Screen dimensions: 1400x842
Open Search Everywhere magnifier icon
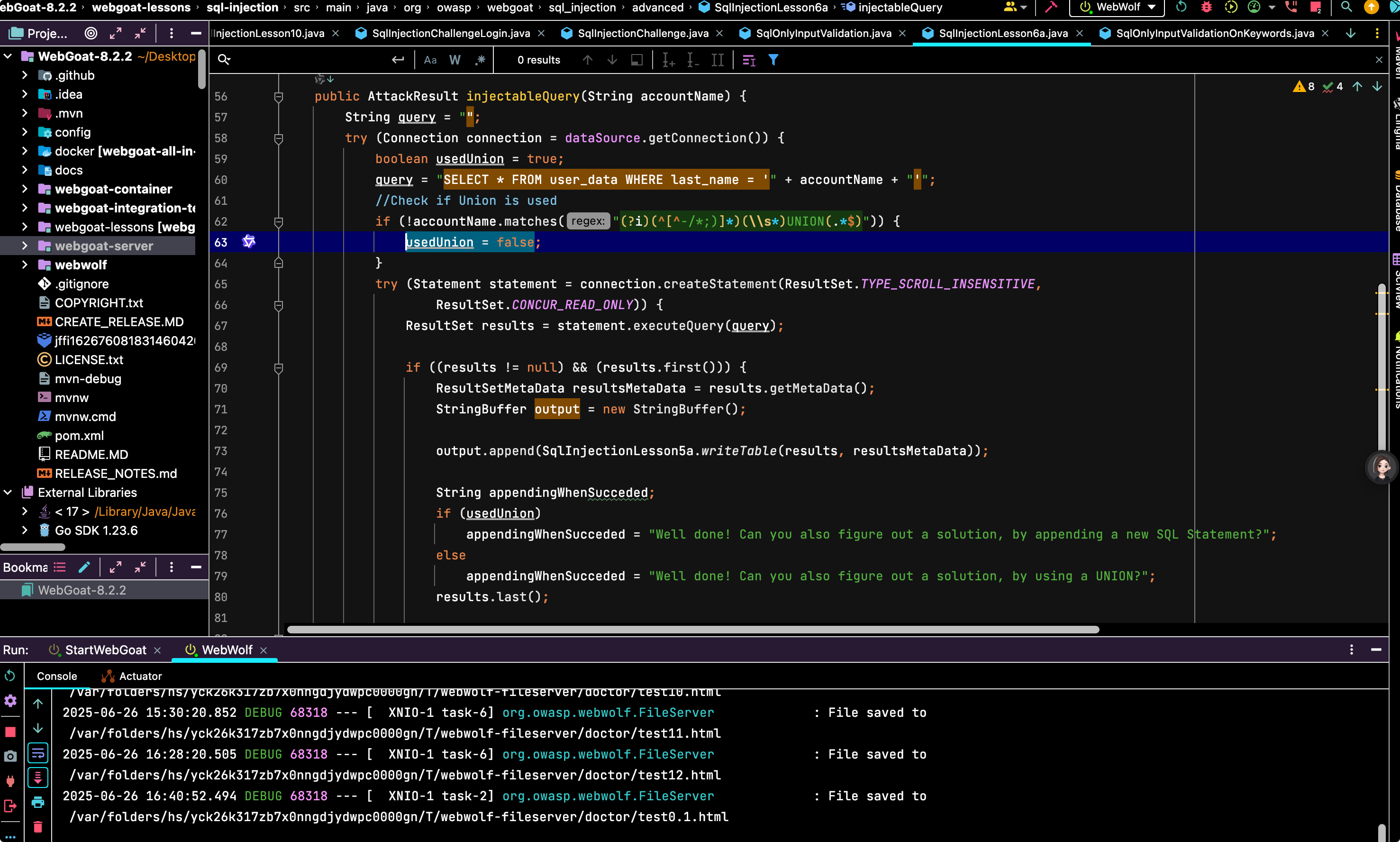pyautogui.click(x=1346, y=8)
